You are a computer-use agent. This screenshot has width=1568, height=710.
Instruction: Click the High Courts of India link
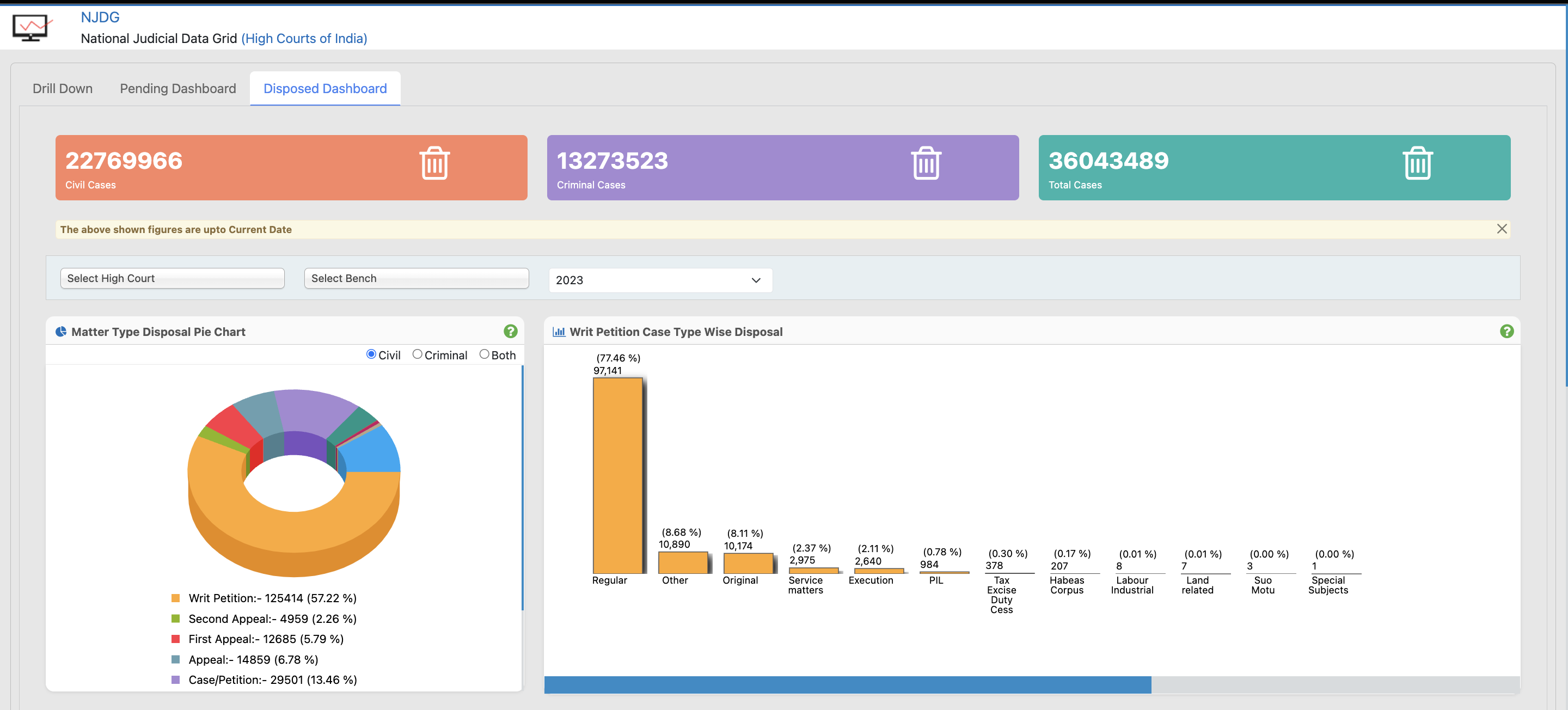304,38
